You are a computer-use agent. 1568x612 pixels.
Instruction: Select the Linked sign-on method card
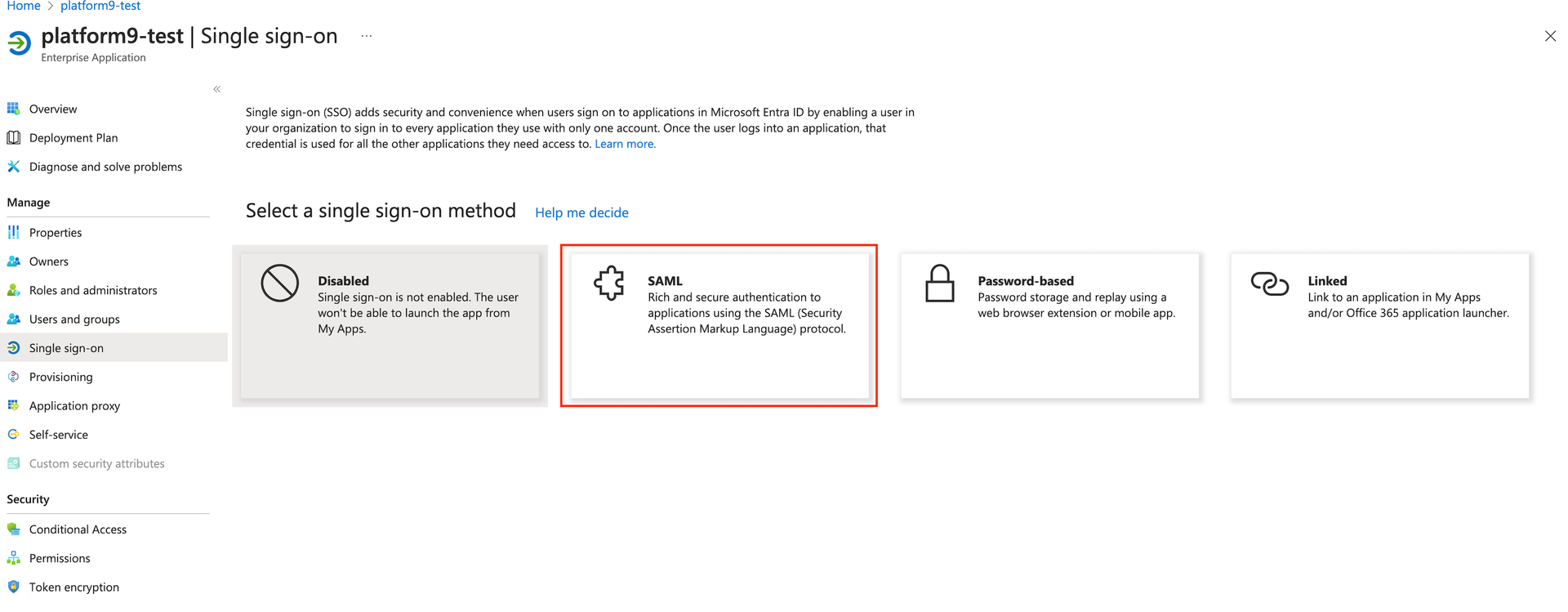(x=1379, y=325)
